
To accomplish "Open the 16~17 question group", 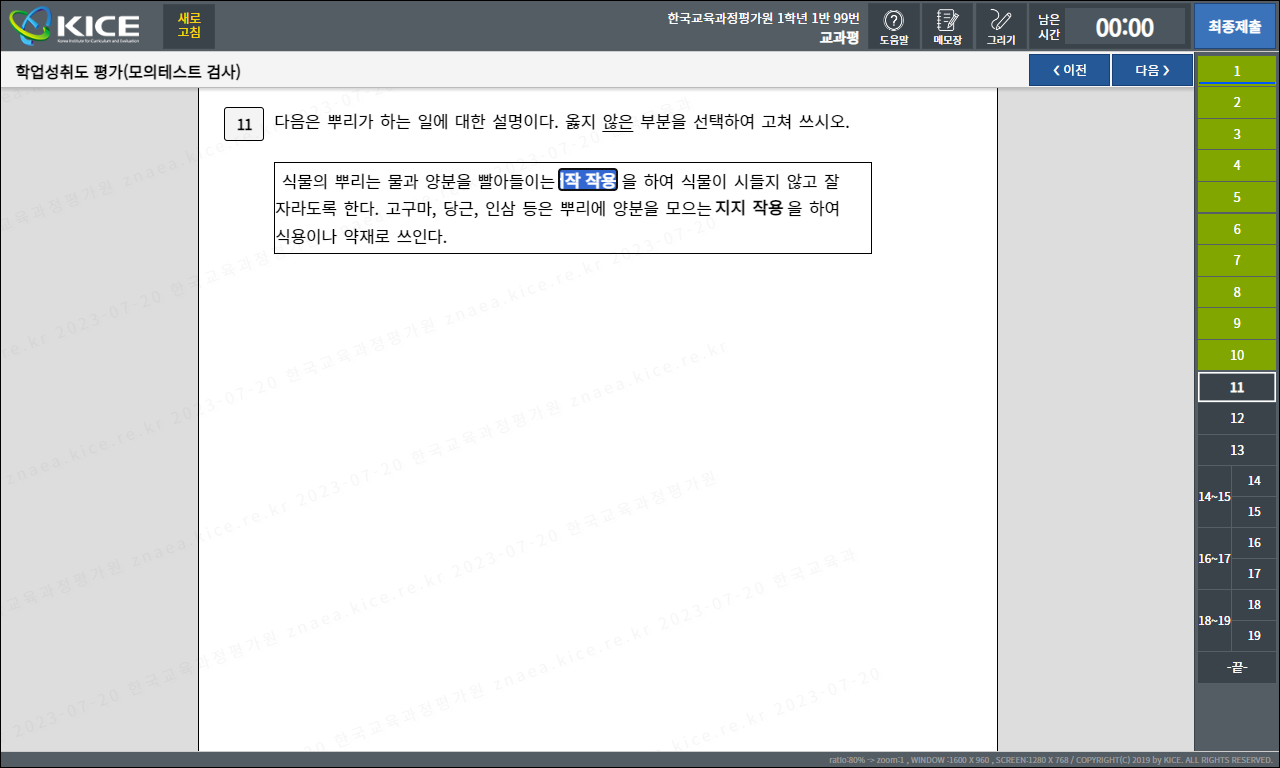I will click(x=1214, y=559).
